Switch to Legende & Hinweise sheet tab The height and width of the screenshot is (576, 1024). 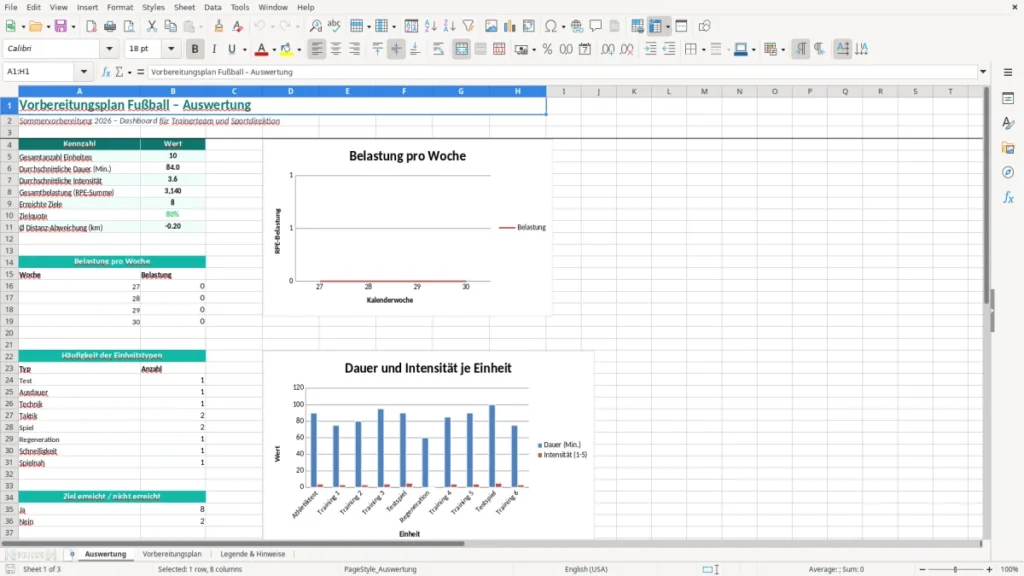[x=253, y=554]
